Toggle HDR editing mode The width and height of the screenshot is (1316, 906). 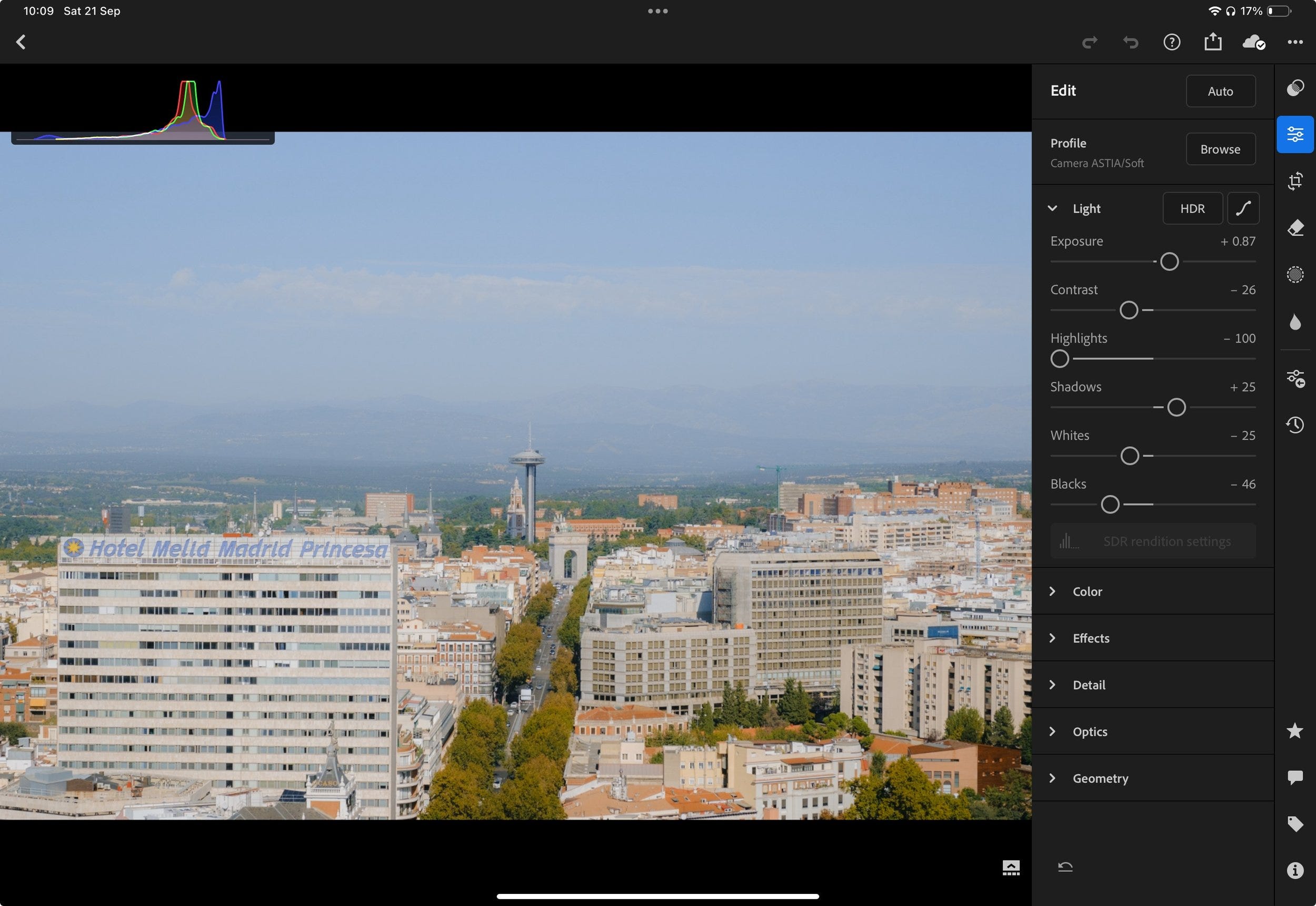[x=1192, y=208]
